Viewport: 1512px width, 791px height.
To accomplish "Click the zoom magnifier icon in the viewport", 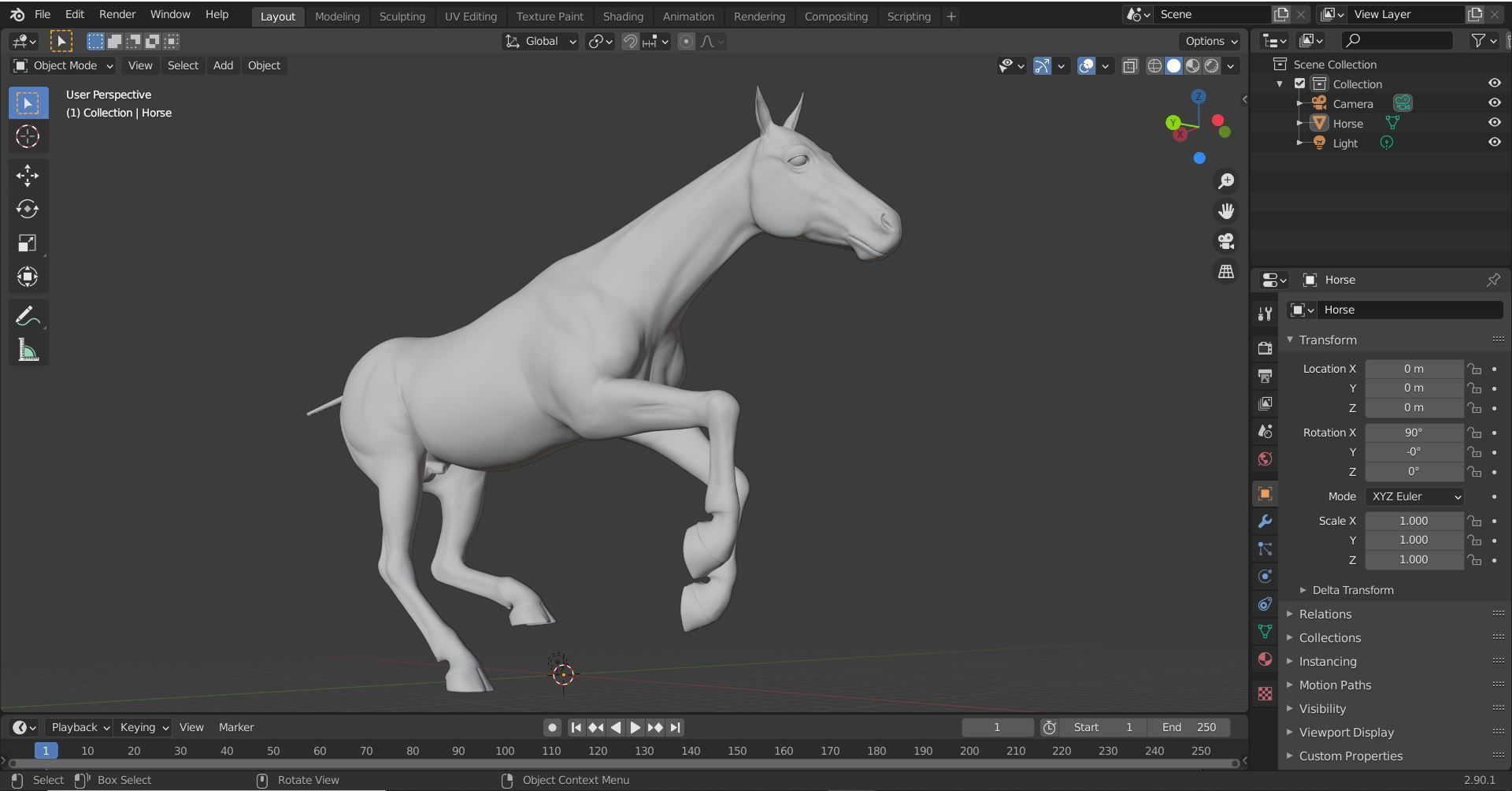I will (x=1226, y=180).
